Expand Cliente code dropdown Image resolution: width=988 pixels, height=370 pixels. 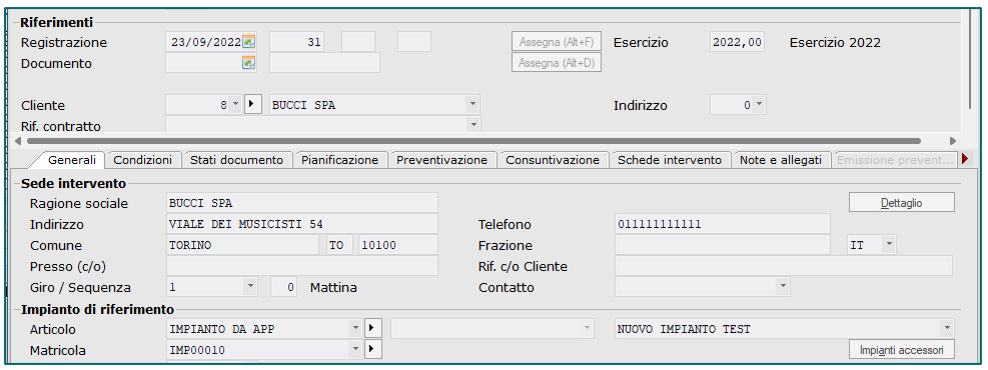[x=235, y=105]
